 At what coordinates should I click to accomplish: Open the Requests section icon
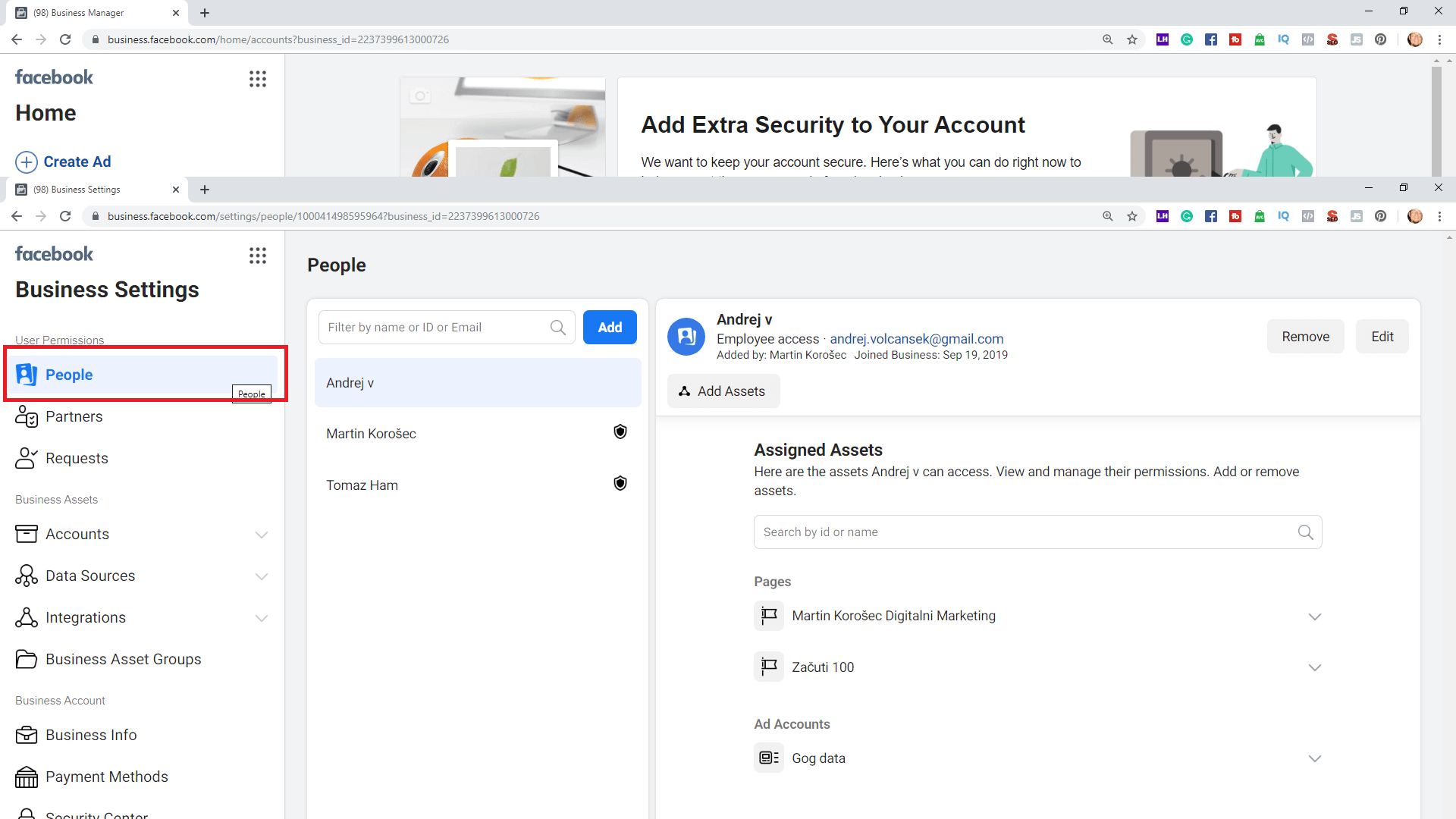(27, 458)
